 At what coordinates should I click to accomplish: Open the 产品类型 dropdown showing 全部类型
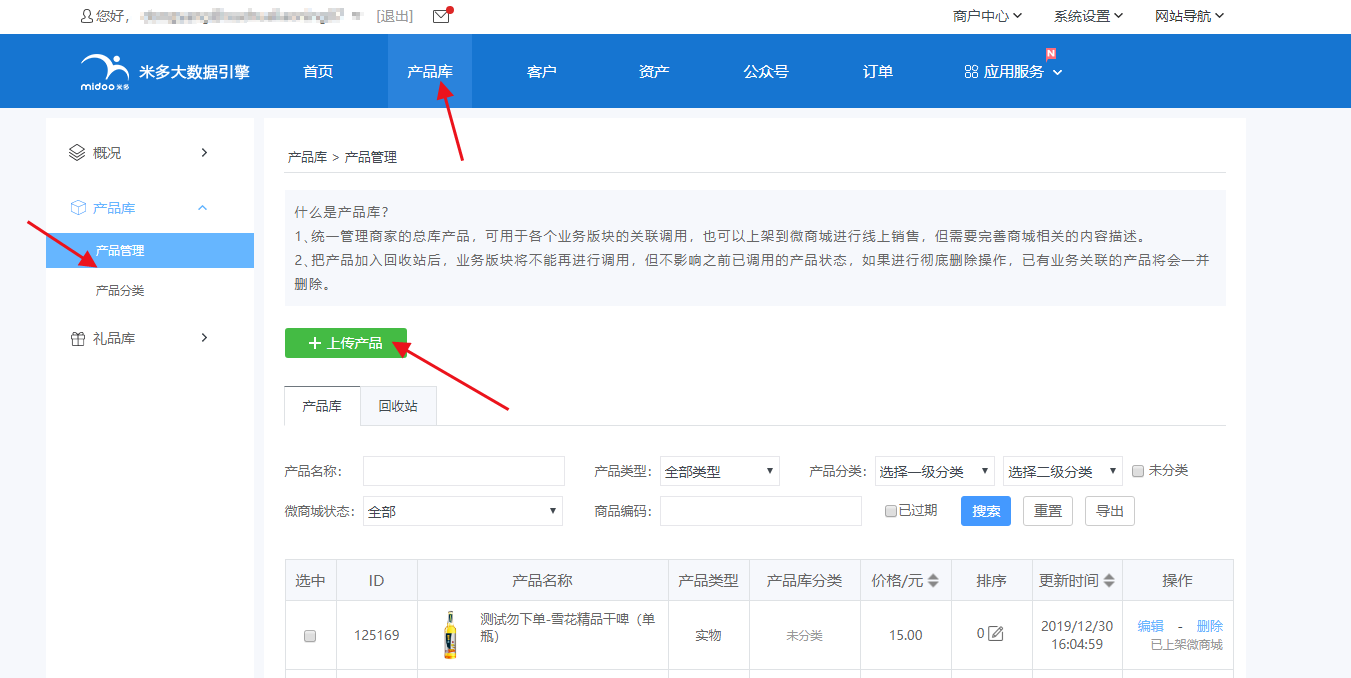click(x=720, y=471)
